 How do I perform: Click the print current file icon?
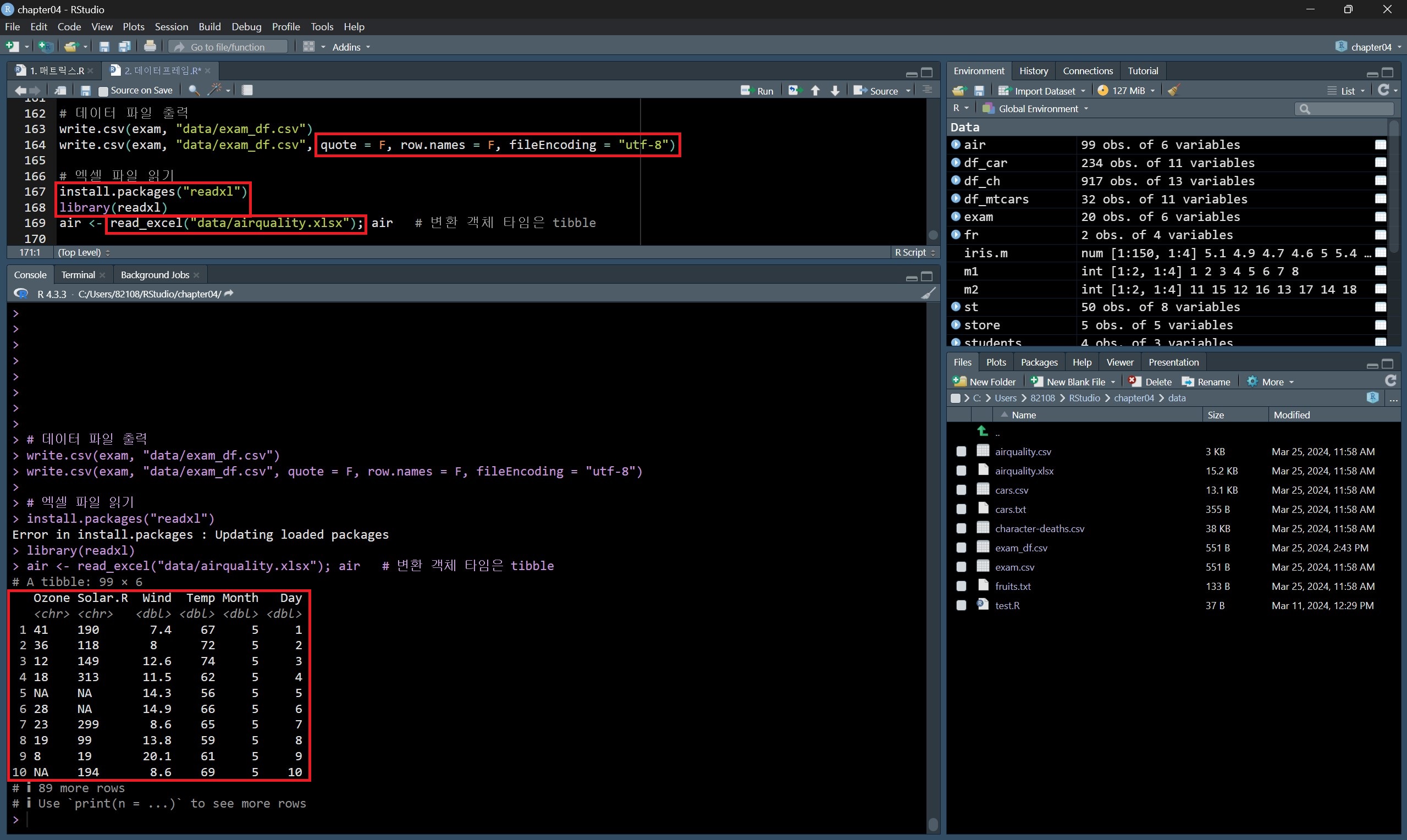(150, 47)
